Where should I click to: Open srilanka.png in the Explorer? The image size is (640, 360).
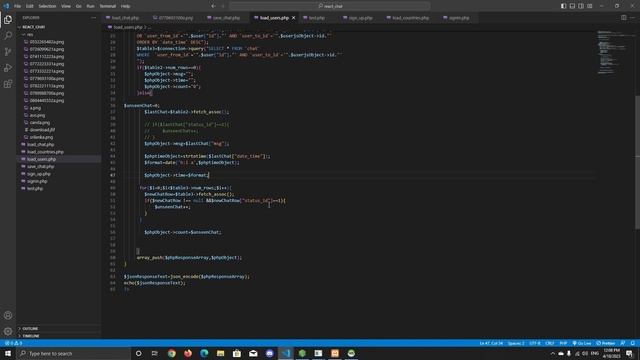click(59, 137)
